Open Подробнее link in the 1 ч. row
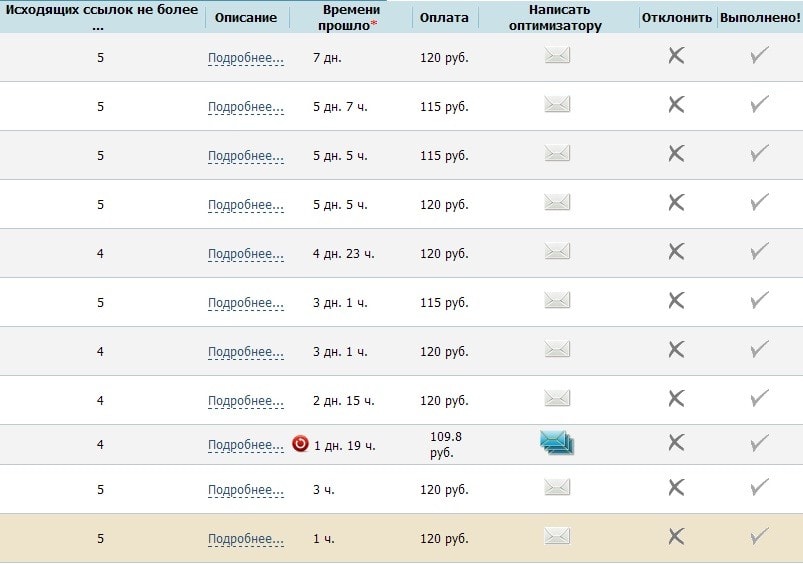This screenshot has width=803, height=564. [x=245, y=539]
